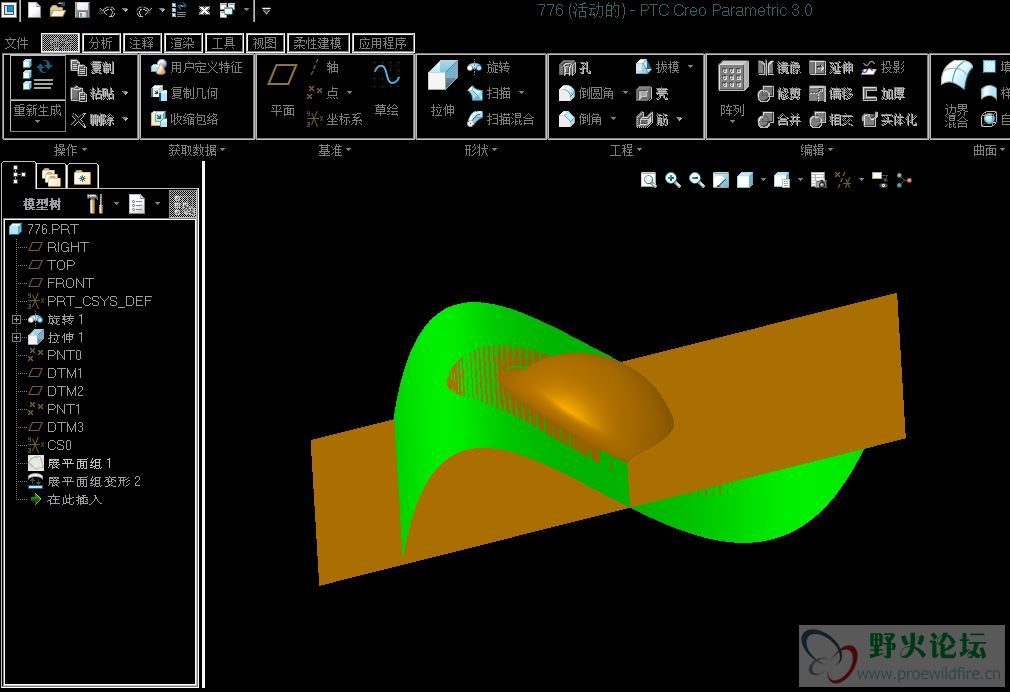Open 用户定义特征 user-defined feature
This screenshot has width=1010, height=692.
[x=196, y=67]
